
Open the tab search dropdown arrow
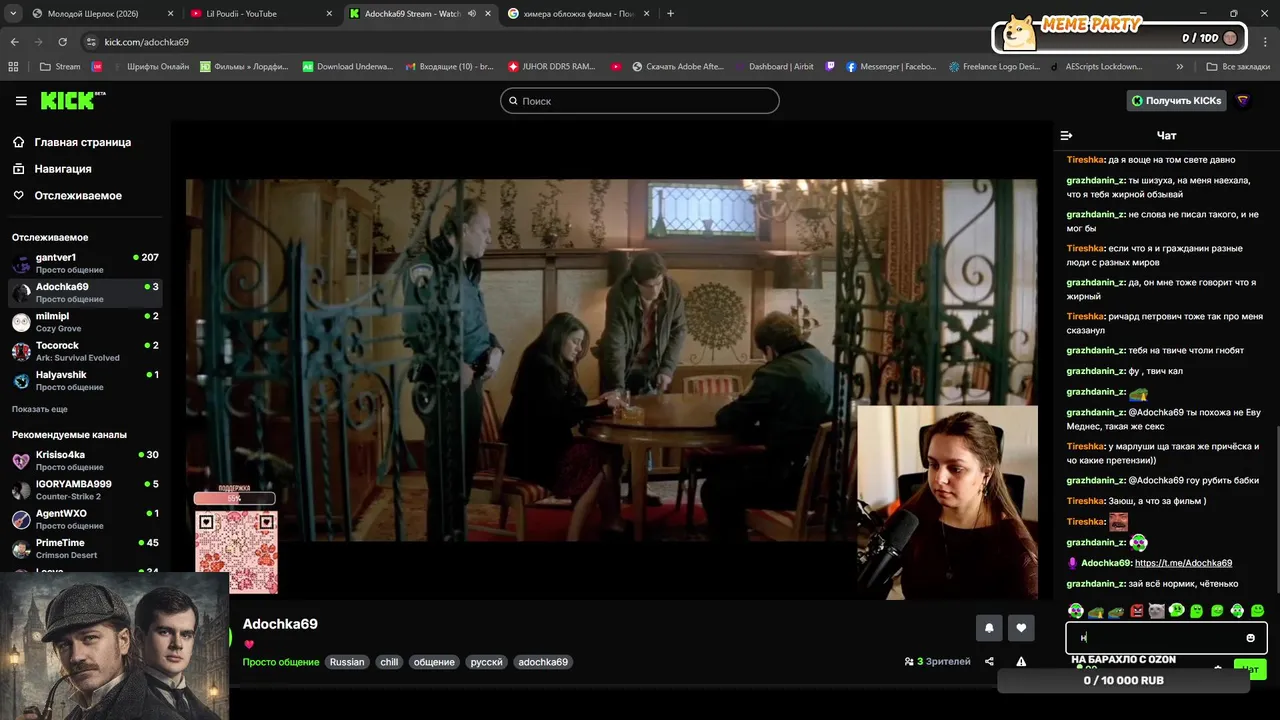pyautogui.click(x=13, y=14)
